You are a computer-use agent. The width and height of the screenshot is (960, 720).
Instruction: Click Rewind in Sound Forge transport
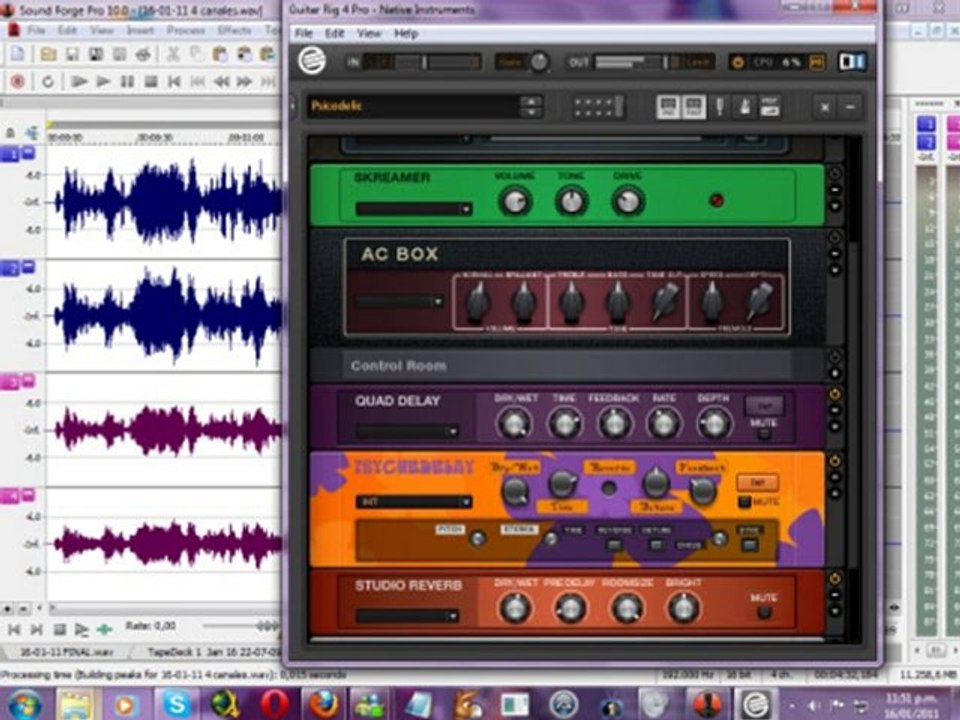click(222, 81)
